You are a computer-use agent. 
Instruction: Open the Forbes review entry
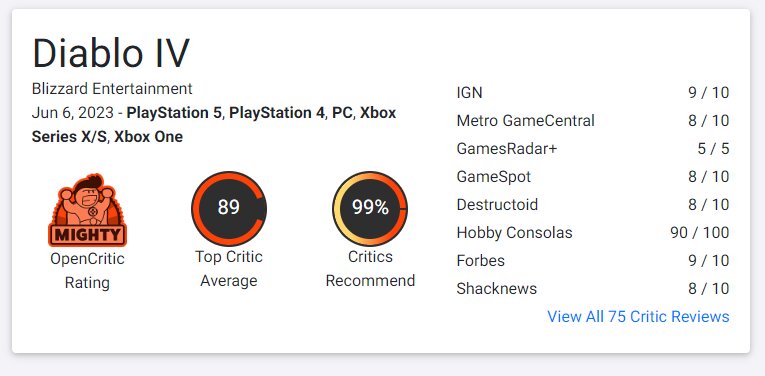[593, 260]
